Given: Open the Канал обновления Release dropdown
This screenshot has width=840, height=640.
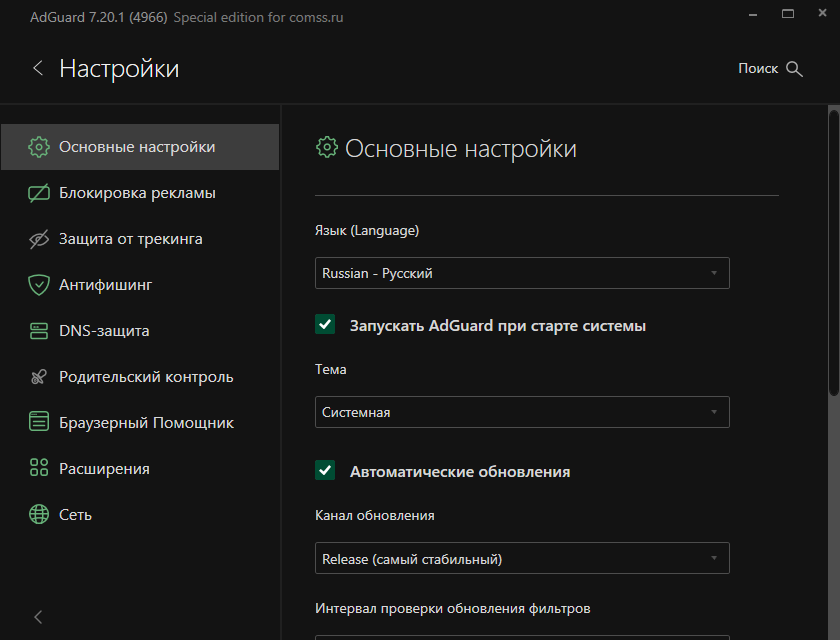Looking at the screenshot, I should [x=521, y=558].
